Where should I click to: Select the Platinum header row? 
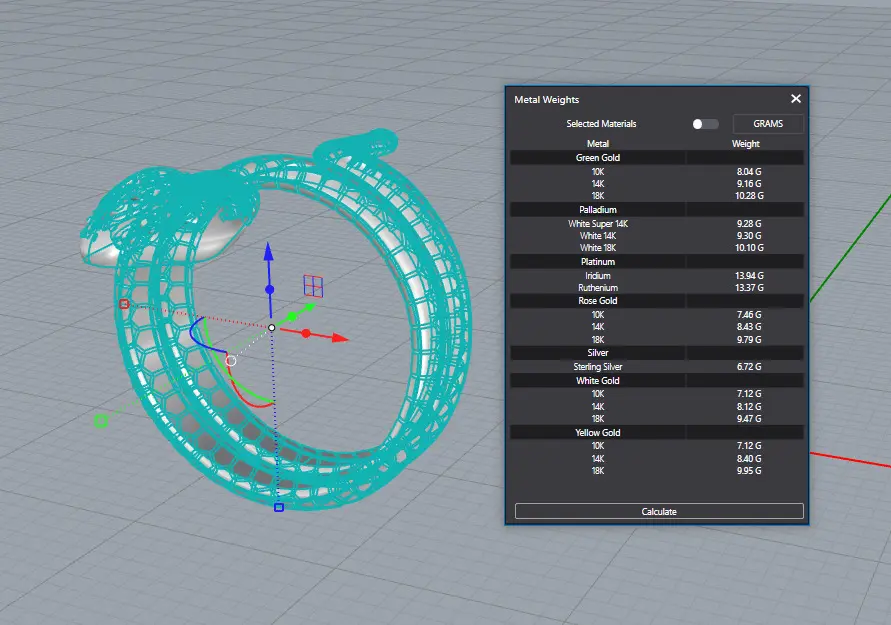coord(657,262)
